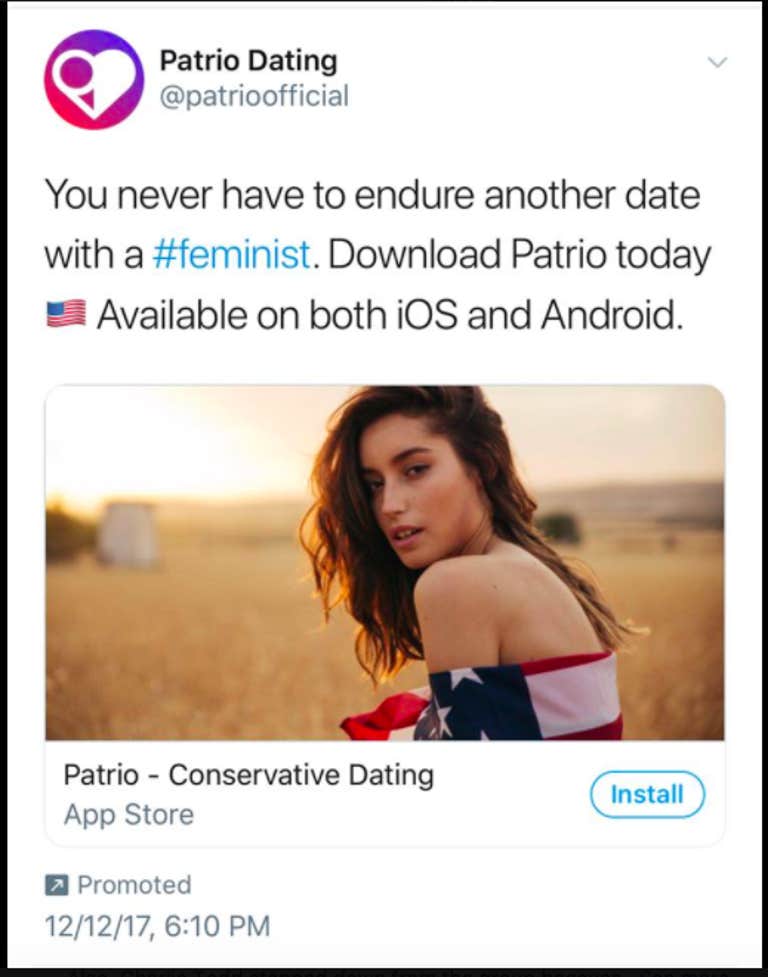Open the 12/12/17, 6:10 PM timestamp

point(157,925)
